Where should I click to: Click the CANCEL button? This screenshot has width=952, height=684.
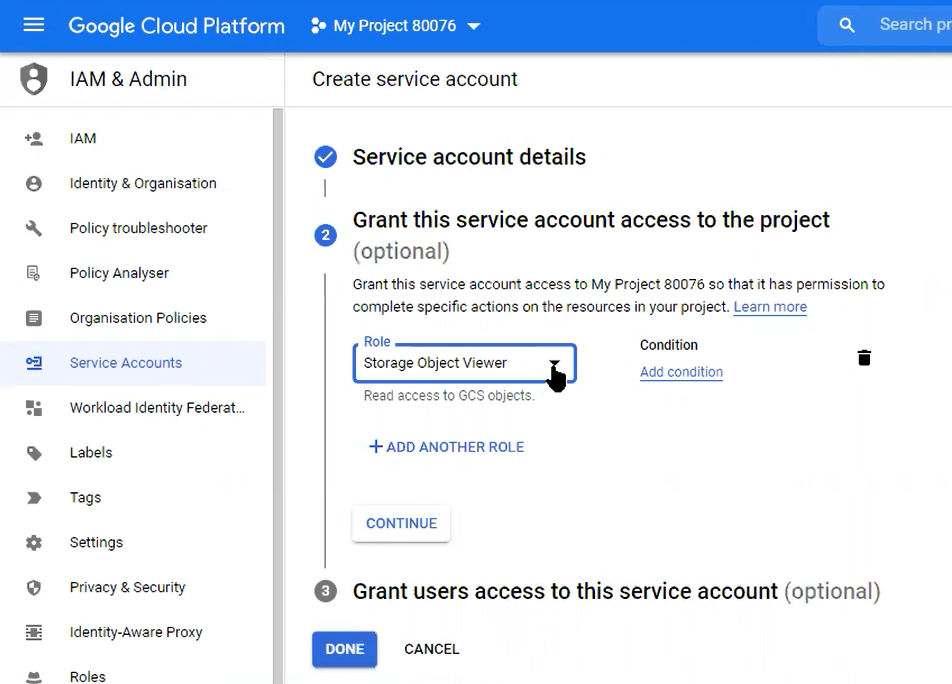click(x=432, y=649)
